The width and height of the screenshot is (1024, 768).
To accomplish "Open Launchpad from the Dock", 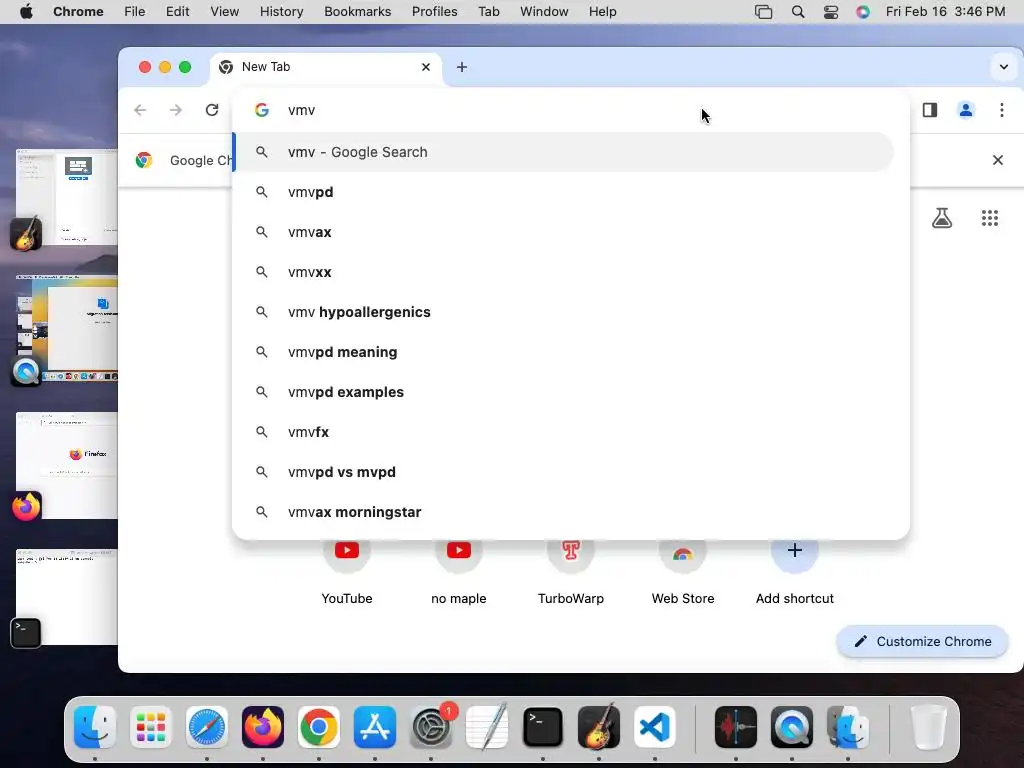I will (151, 727).
